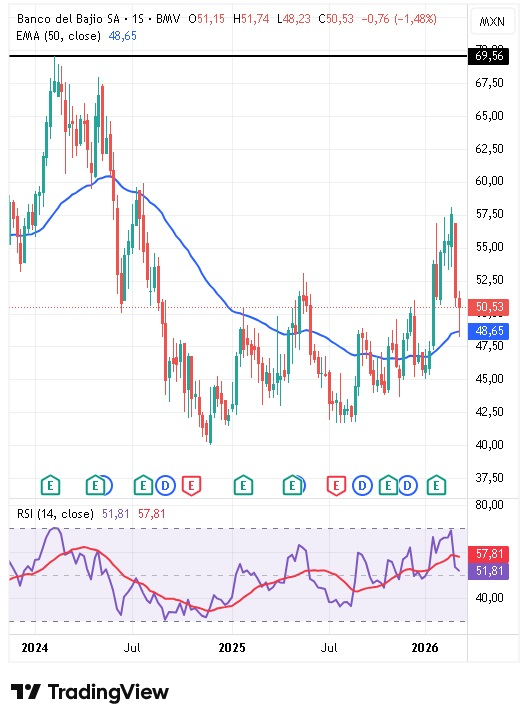Click the RSI legend value 51,81
Image resolution: width=529 pixels, height=709 pixels.
click(x=116, y=514)
